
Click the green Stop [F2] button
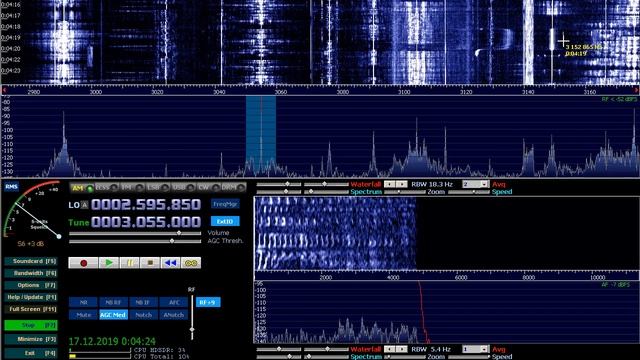tap(31, 325)
